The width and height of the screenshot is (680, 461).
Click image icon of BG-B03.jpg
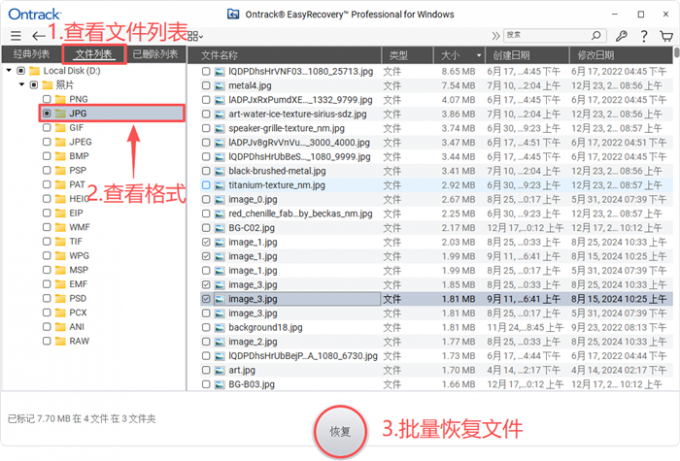click(x=220, y=384)
